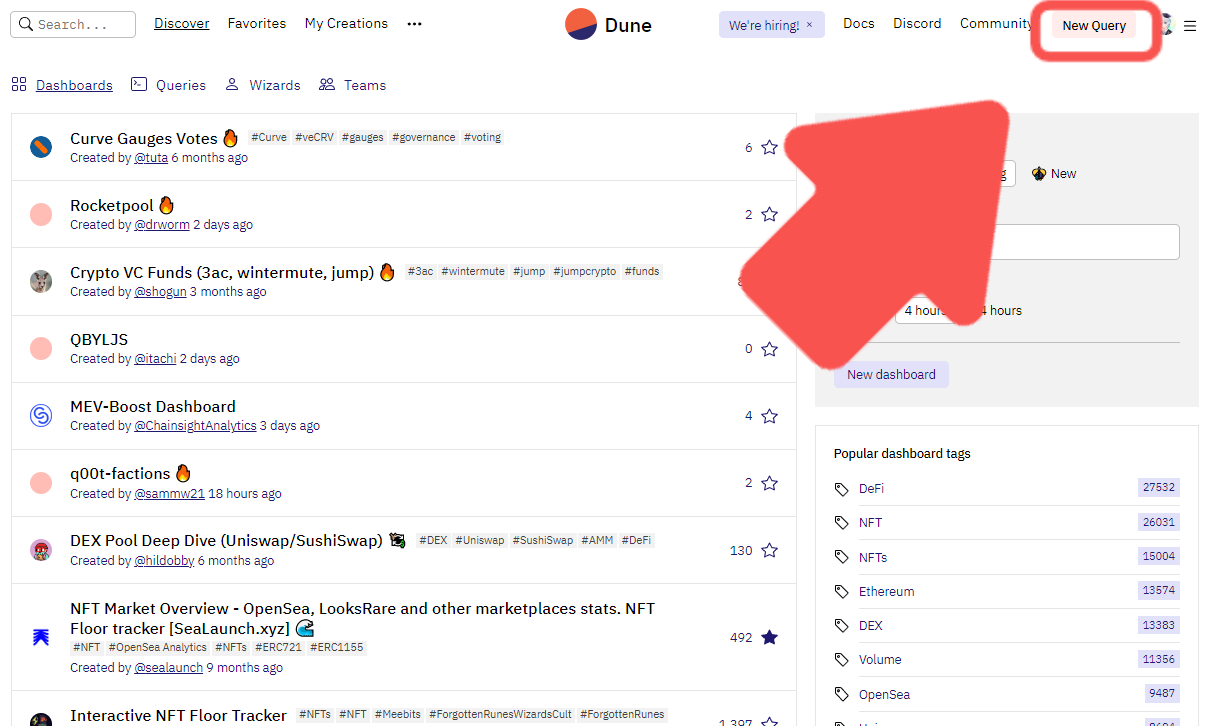The width and height of the screenshot is (1212, 726).
Task: Switch to the Wizards tab
Action: [x=263, y=85]
